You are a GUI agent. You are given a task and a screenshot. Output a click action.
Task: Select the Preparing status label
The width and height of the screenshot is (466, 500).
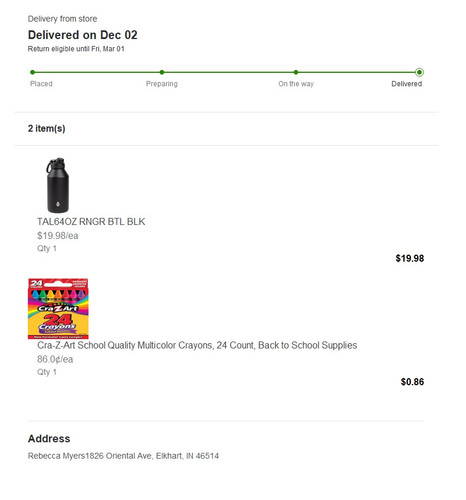click(162, 84)
